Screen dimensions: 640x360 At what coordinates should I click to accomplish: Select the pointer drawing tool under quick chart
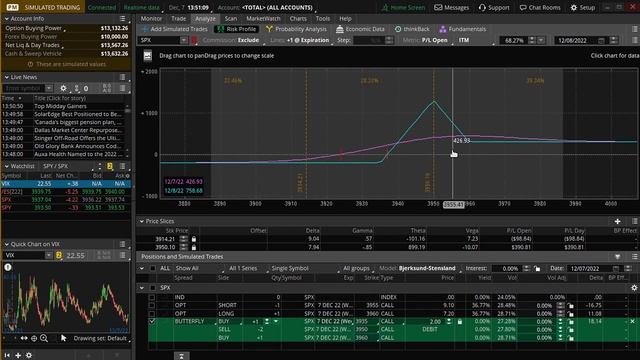pyautogui.click(x=63, y=338)
